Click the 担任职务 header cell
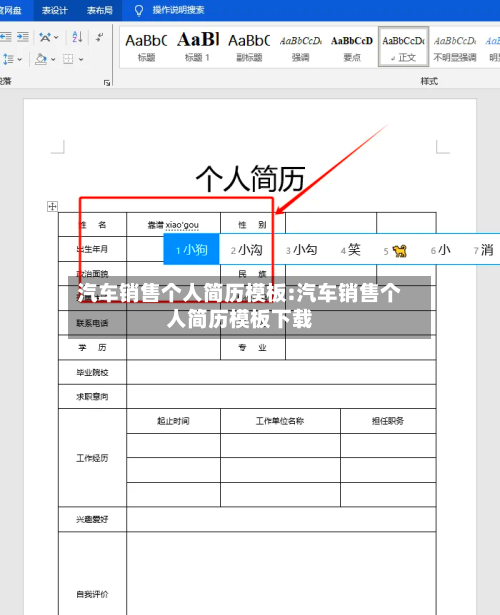Viewport: 500px width, 615px height. [x=388, y=421]
